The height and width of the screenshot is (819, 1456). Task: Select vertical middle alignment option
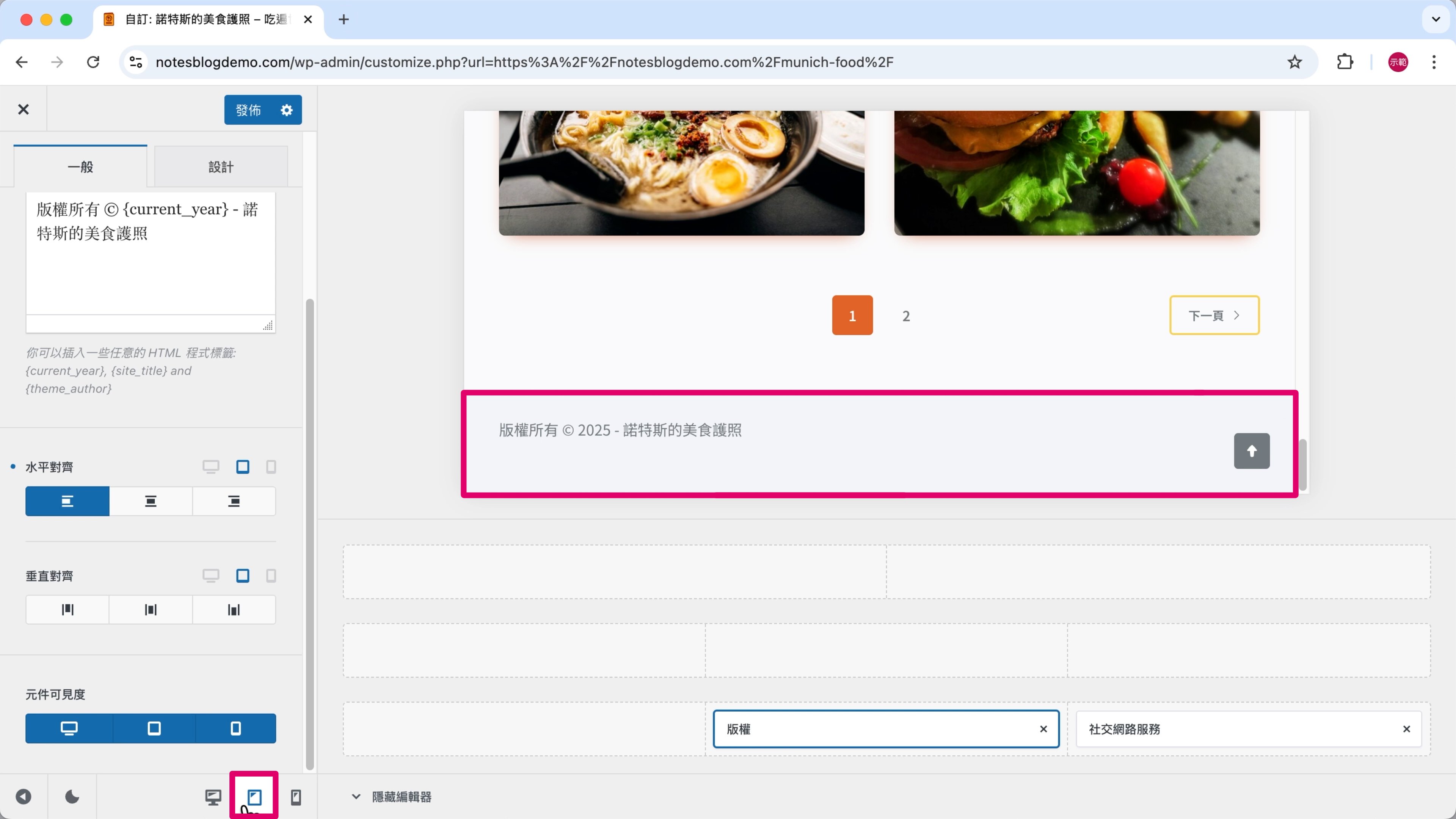point(151,610)
